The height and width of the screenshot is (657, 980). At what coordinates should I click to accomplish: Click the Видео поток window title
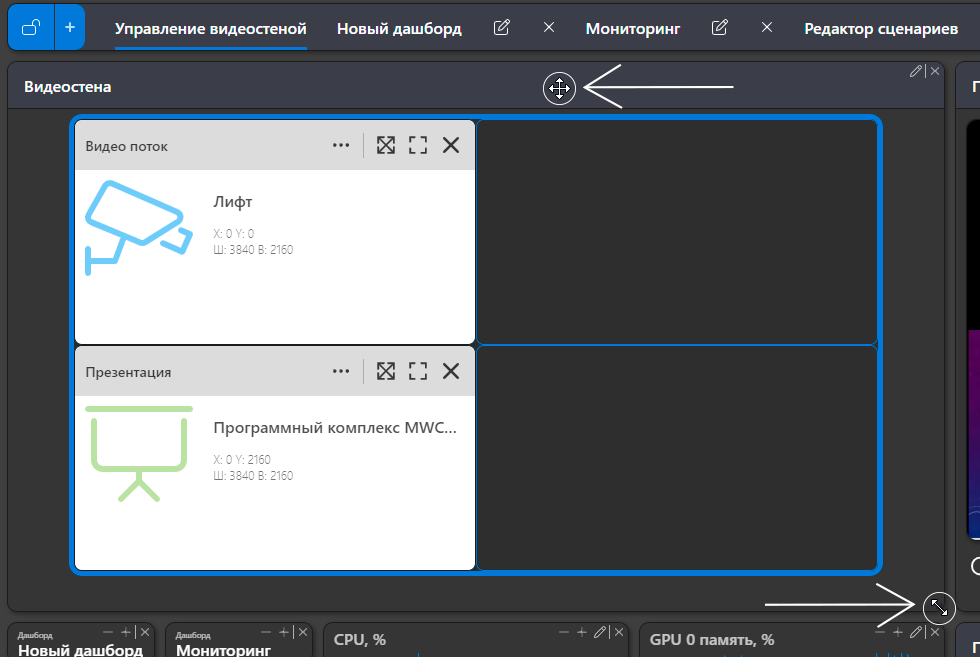pos(127,146)
